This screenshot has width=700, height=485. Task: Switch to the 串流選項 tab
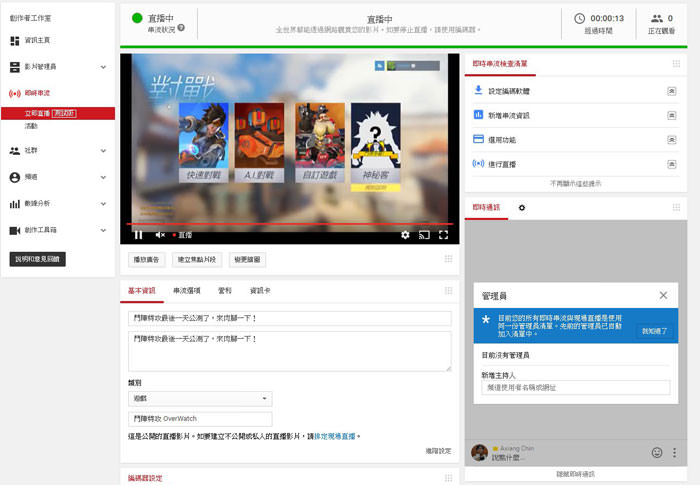pos(187,291)
